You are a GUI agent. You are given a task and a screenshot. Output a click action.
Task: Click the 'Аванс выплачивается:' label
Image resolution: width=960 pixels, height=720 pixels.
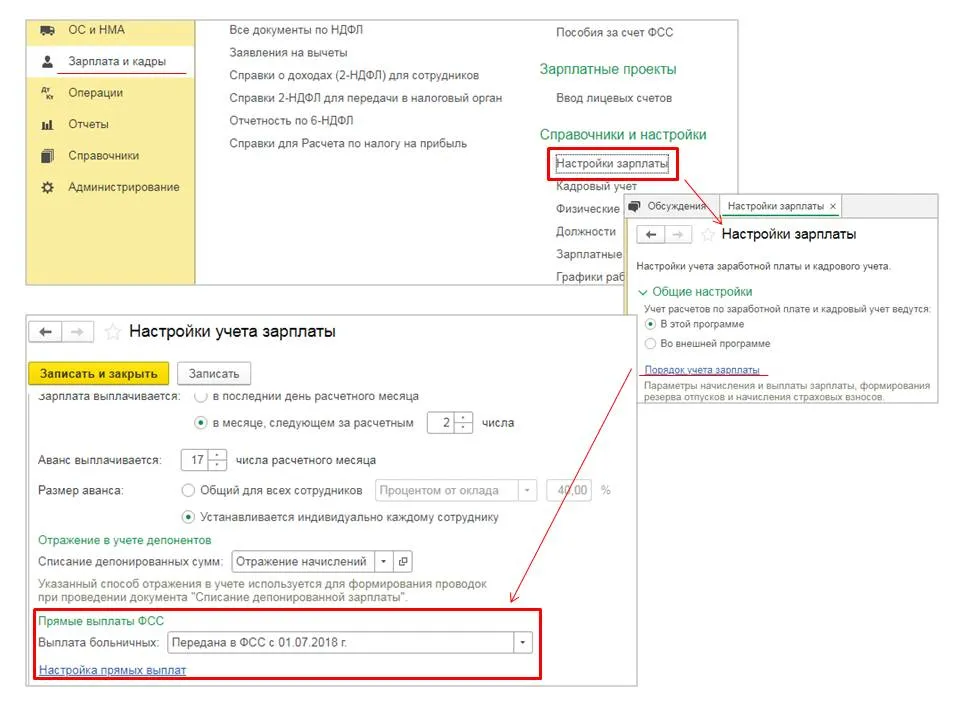100,460
